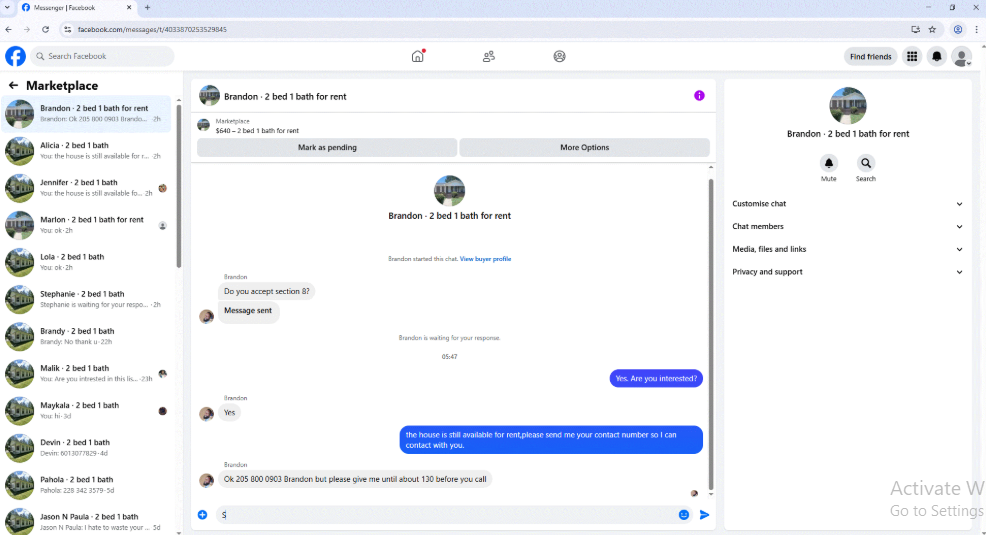Open the account profile avatar menu

coord(961,57)
